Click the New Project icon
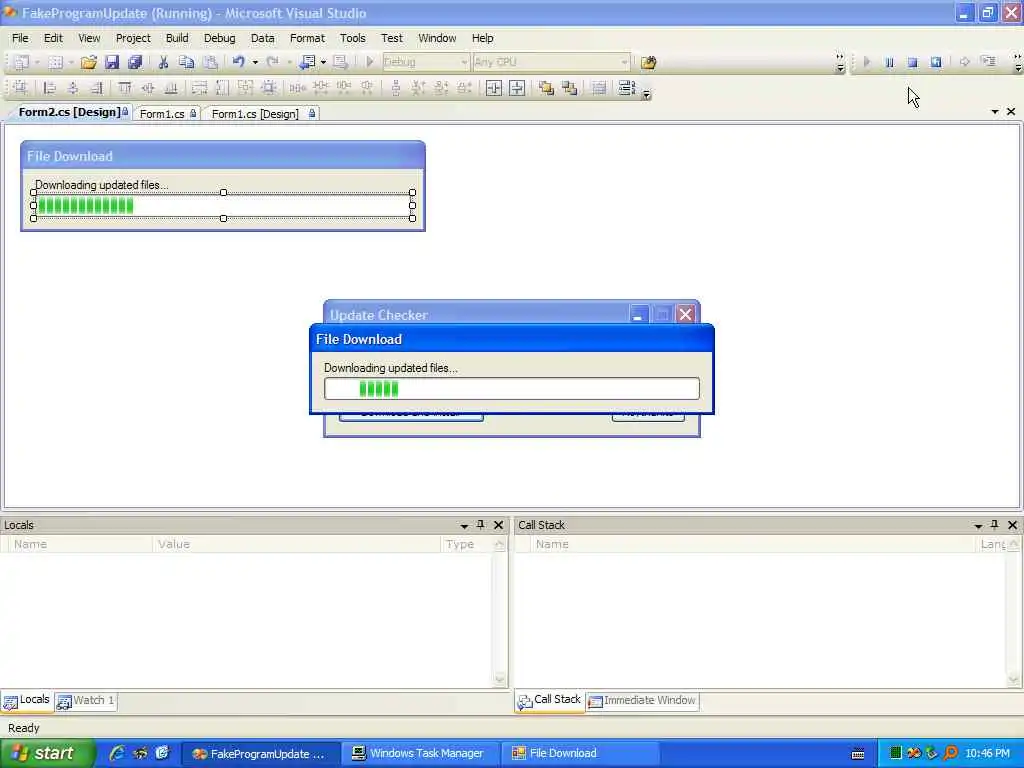Viewport: 1024px width, 768px height. [22, 62]
